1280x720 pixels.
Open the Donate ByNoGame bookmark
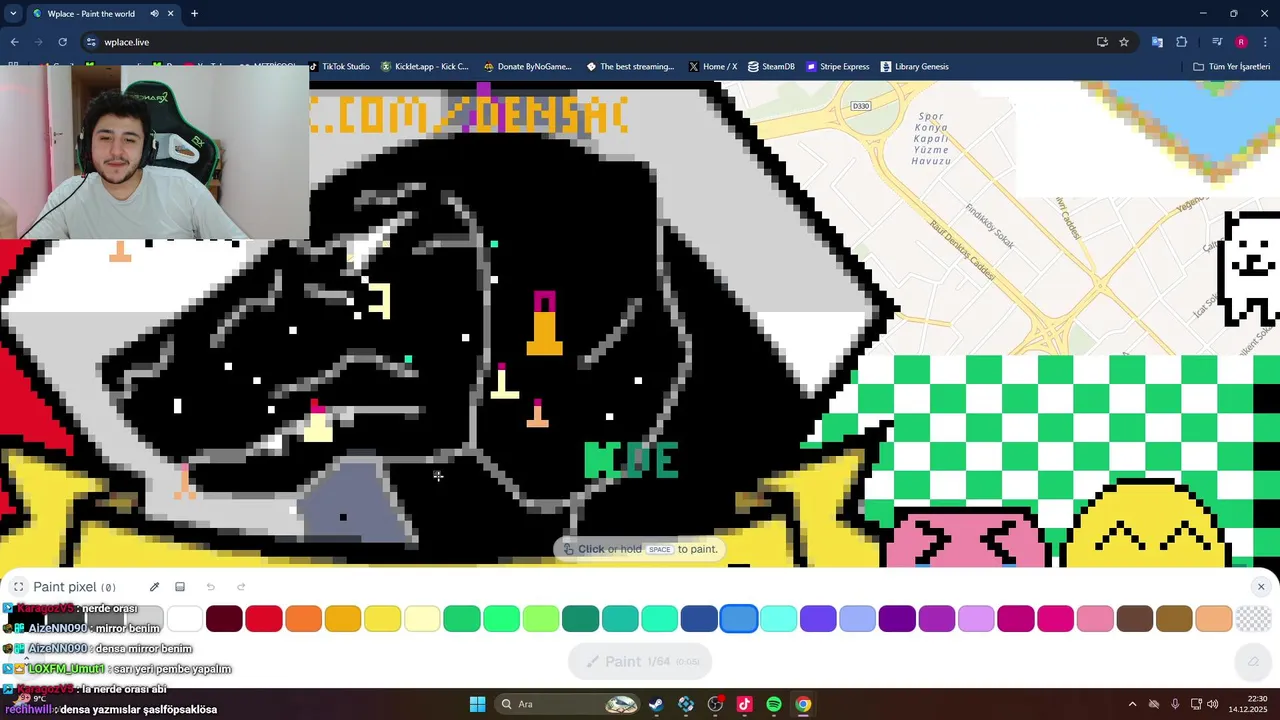527,67
